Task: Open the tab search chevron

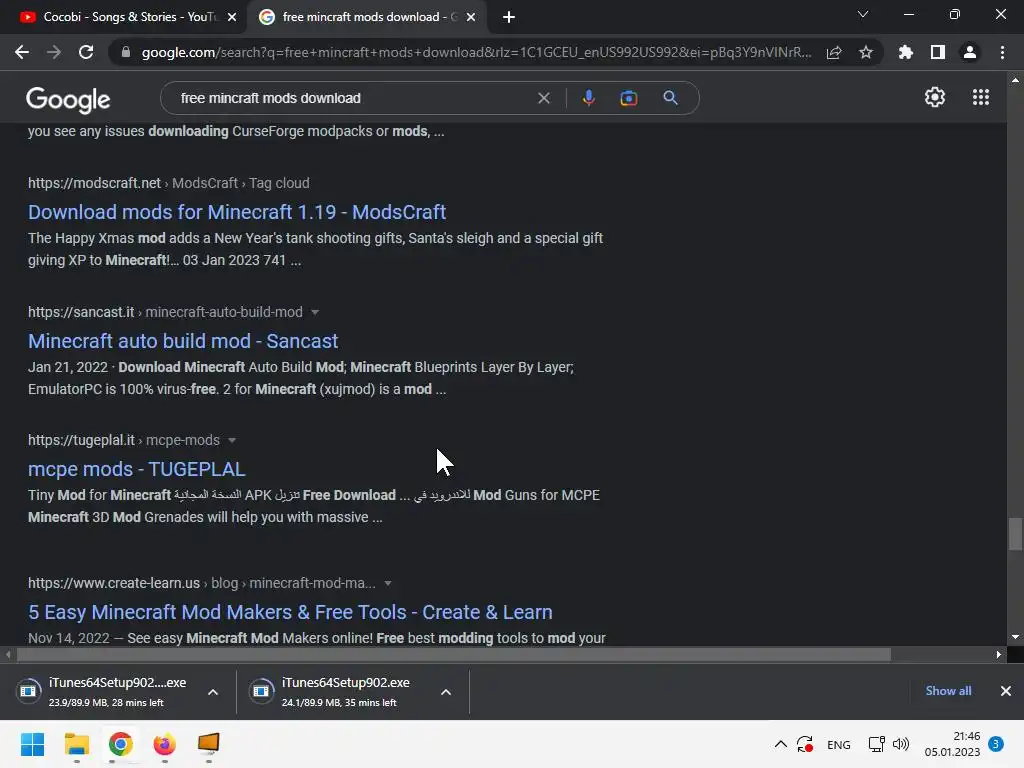Action: tap(863, 14)
